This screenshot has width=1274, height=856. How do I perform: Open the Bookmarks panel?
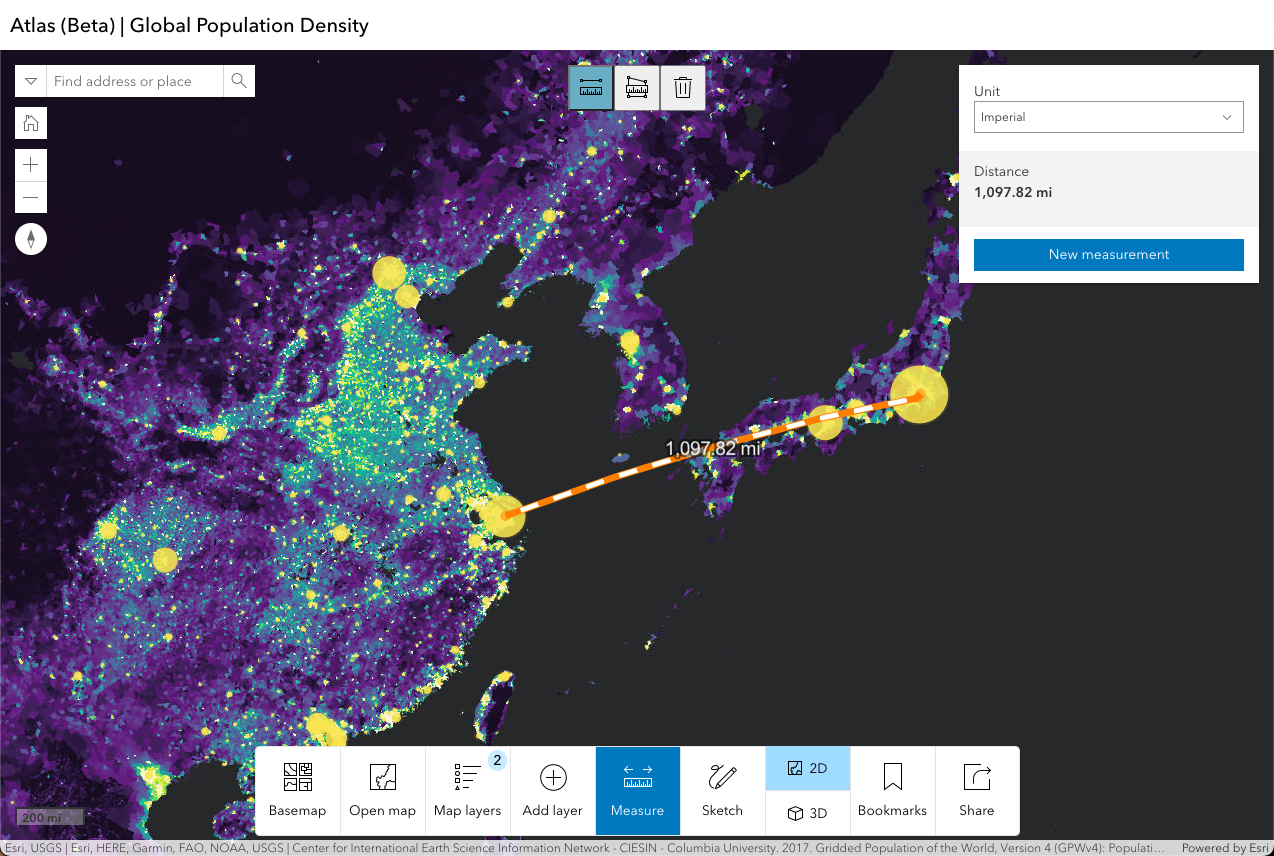click(892, 790)
